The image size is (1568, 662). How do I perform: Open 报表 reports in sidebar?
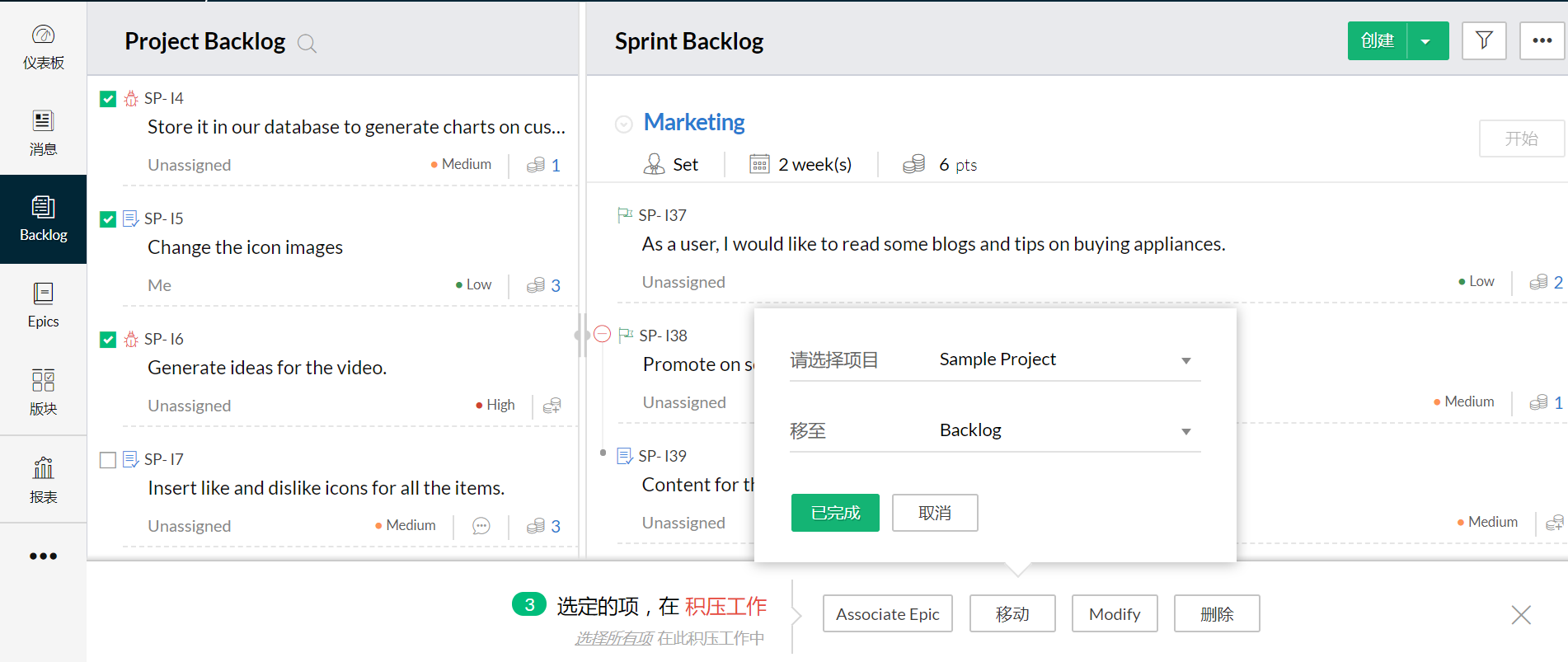click(x=43, y=479)
